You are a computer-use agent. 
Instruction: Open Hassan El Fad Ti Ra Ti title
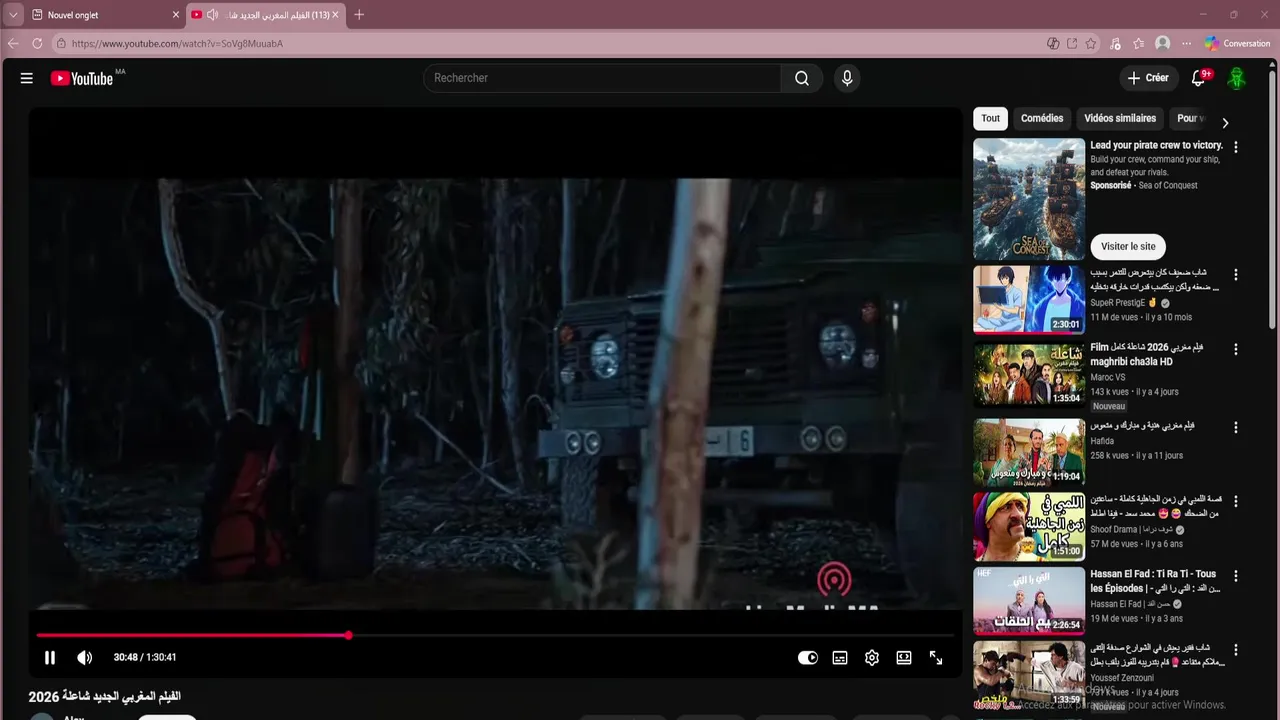(x=1155, y=581)
